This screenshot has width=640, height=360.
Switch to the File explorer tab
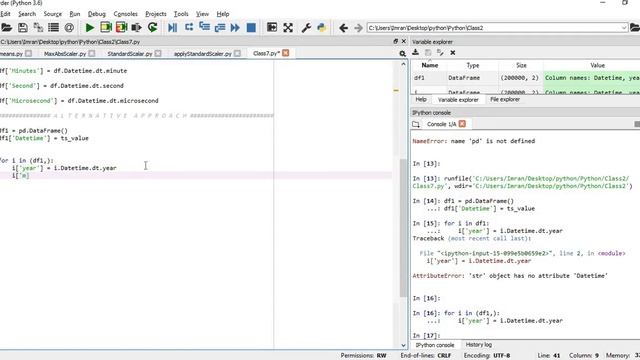point(505,100)
